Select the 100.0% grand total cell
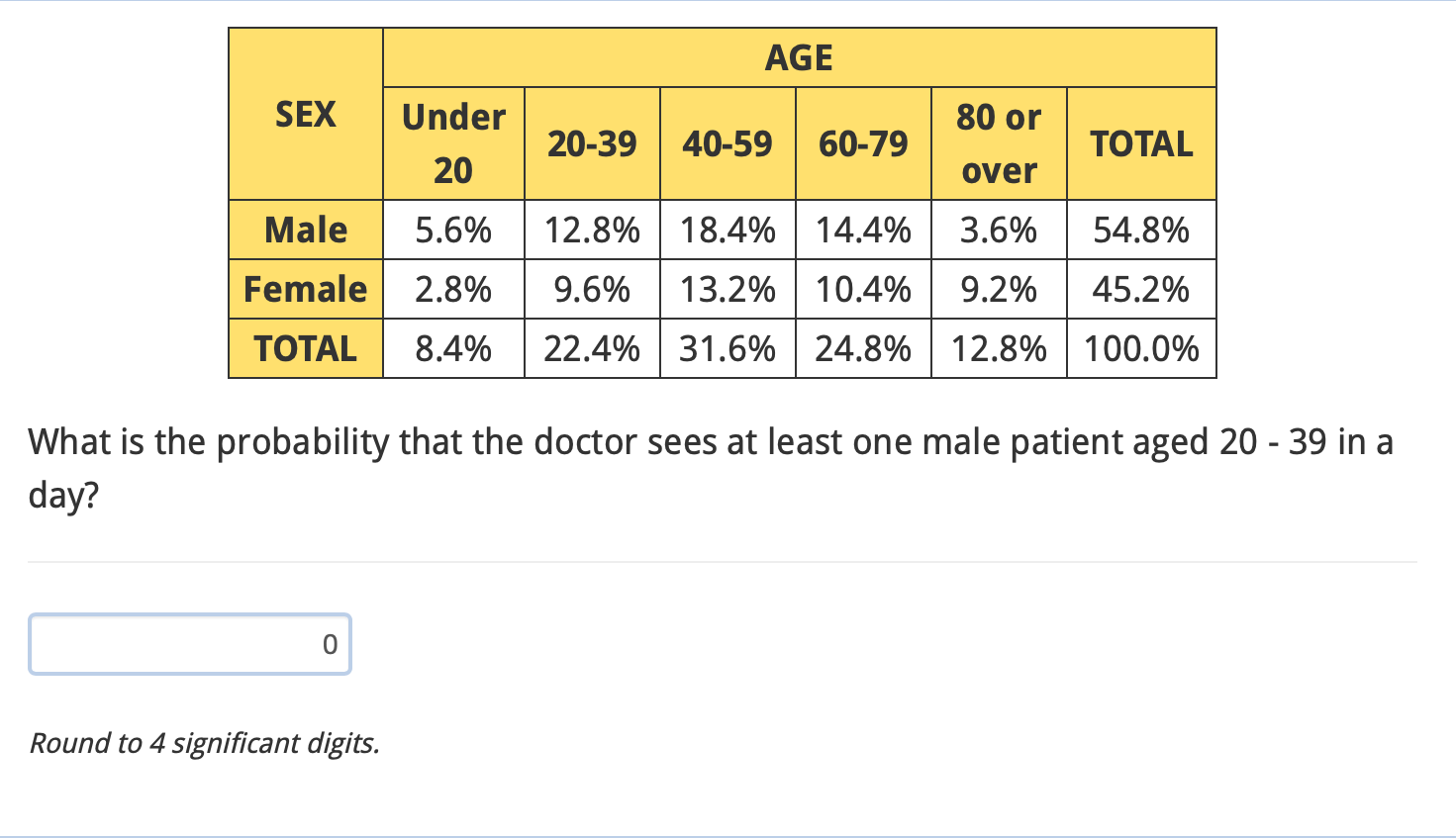1456x838 pixels. tap(1141, 348)
